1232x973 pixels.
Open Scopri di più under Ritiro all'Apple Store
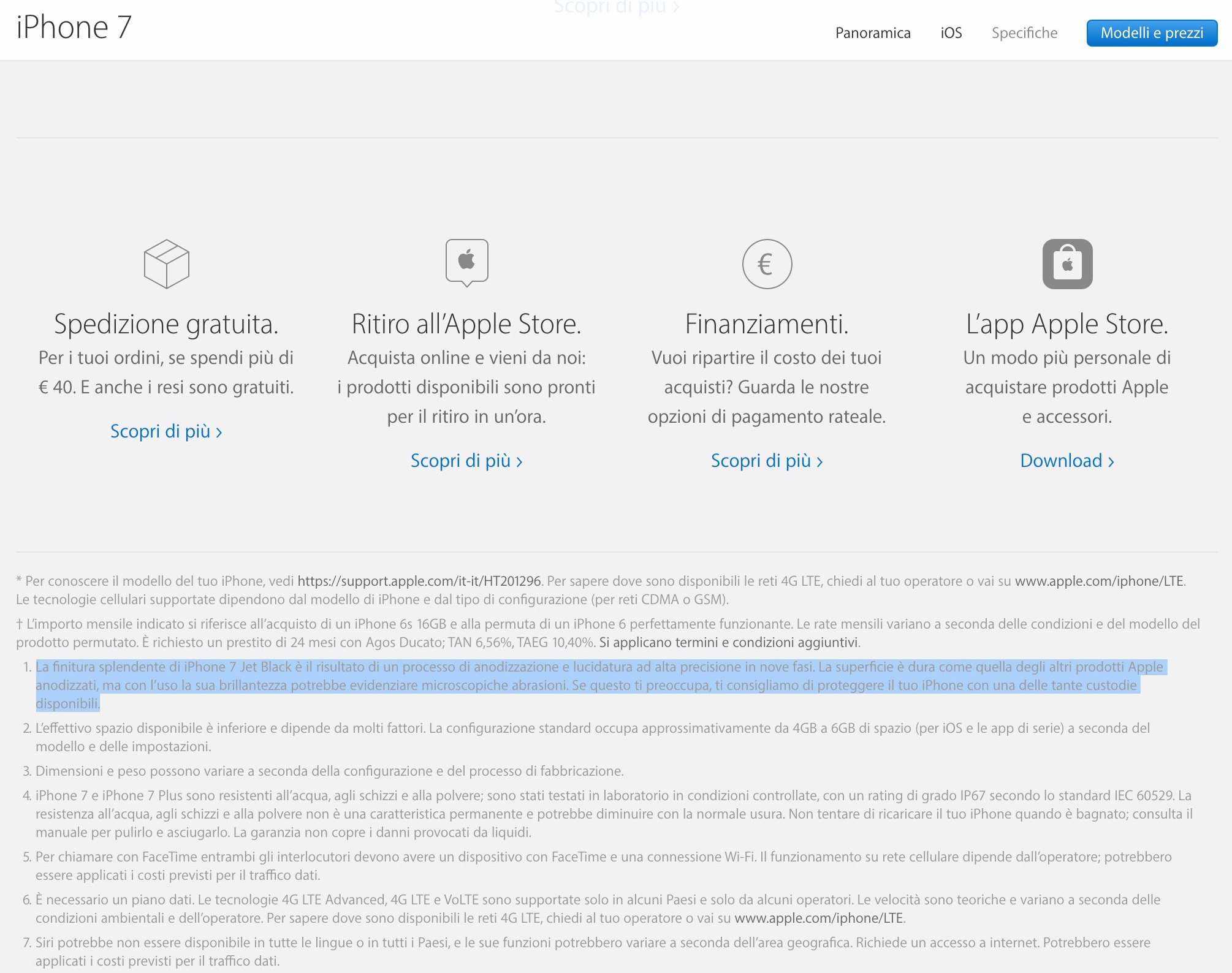pyautogui.click(x=466, y=461)
